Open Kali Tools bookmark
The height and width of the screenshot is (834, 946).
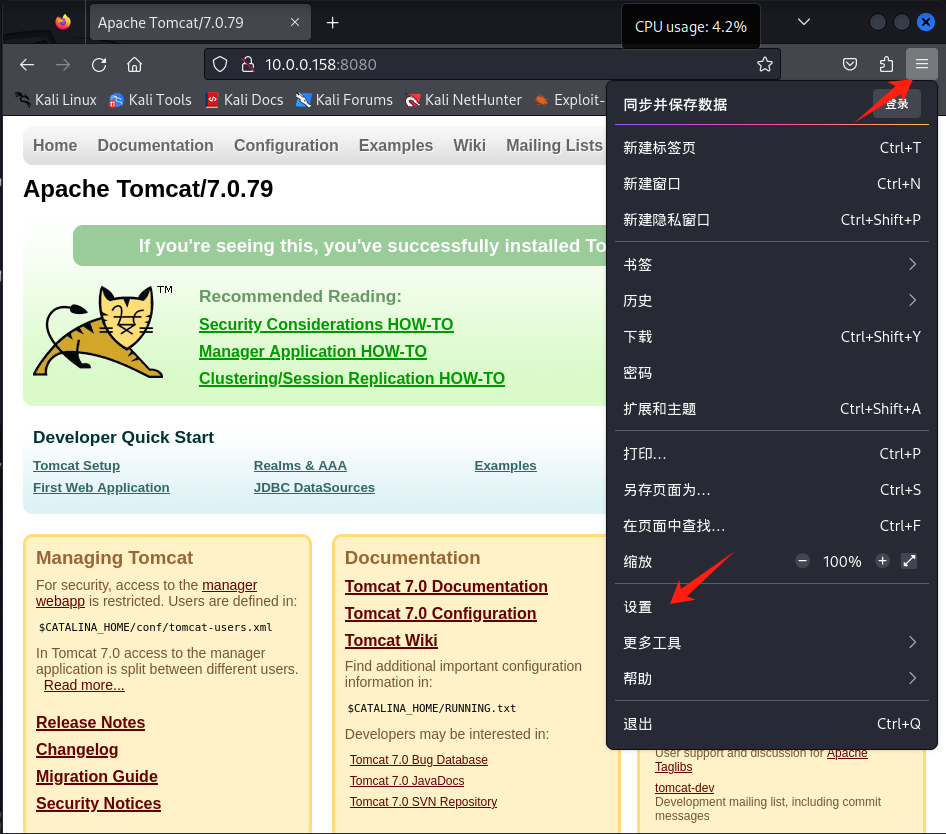(x=150, y=100)
